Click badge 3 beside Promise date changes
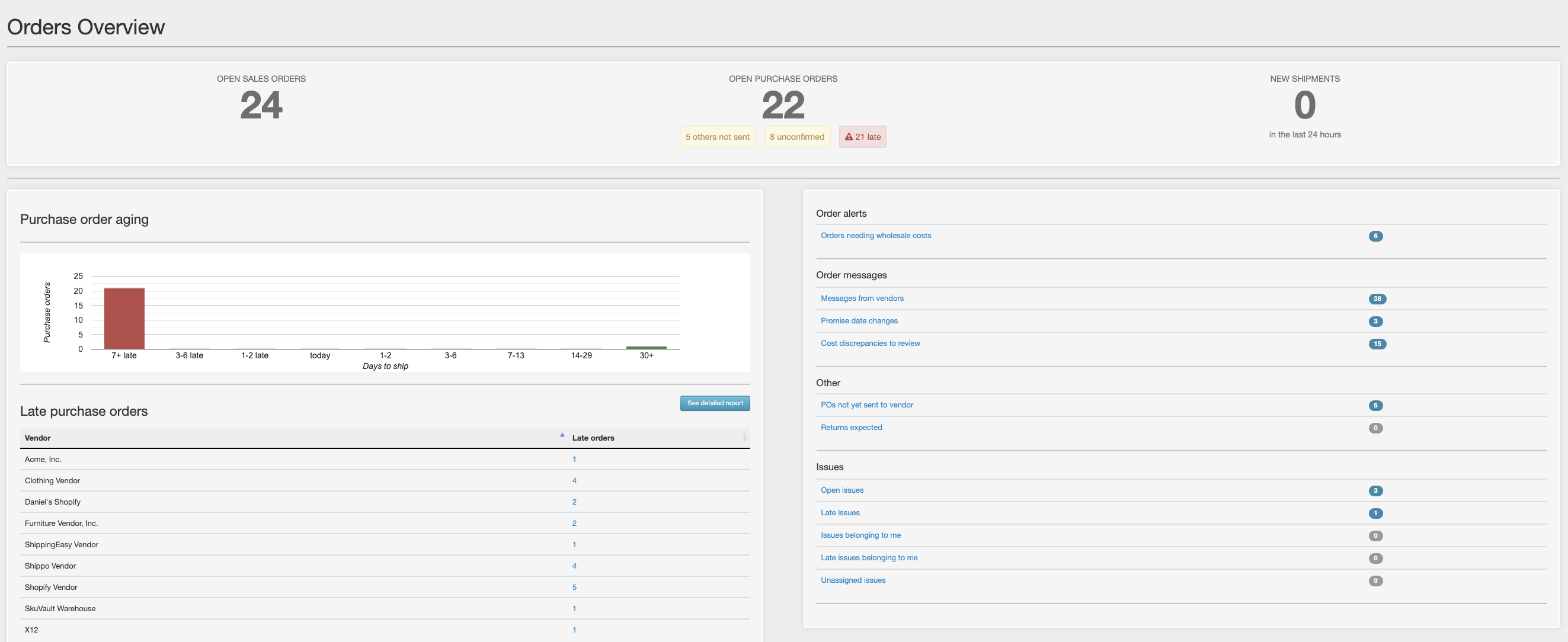The height and width of the screenshot is (642, 1568). (x=1375, y=322)
